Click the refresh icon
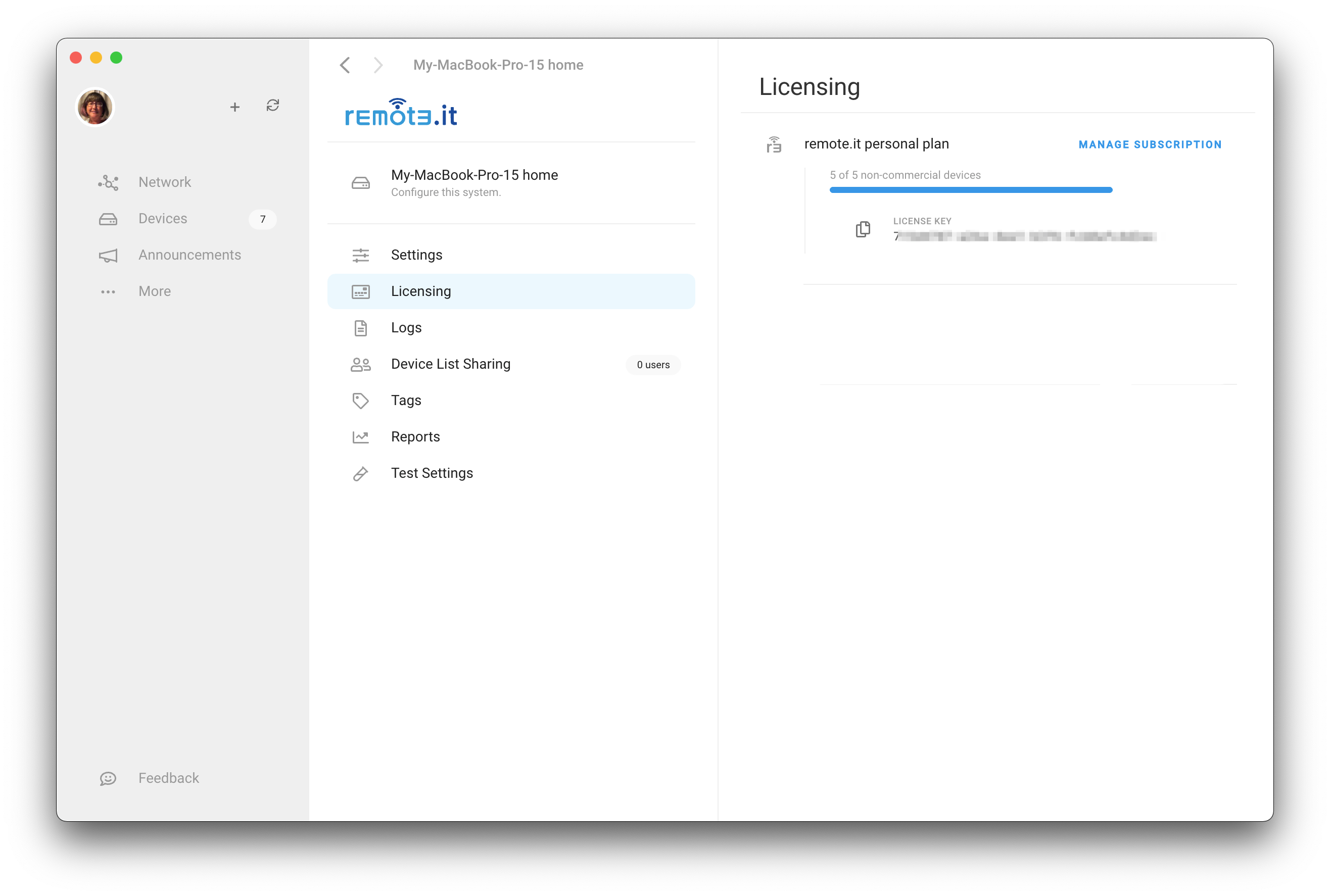1330x896 pixels. pyautogui.click(x=273, y=106)
